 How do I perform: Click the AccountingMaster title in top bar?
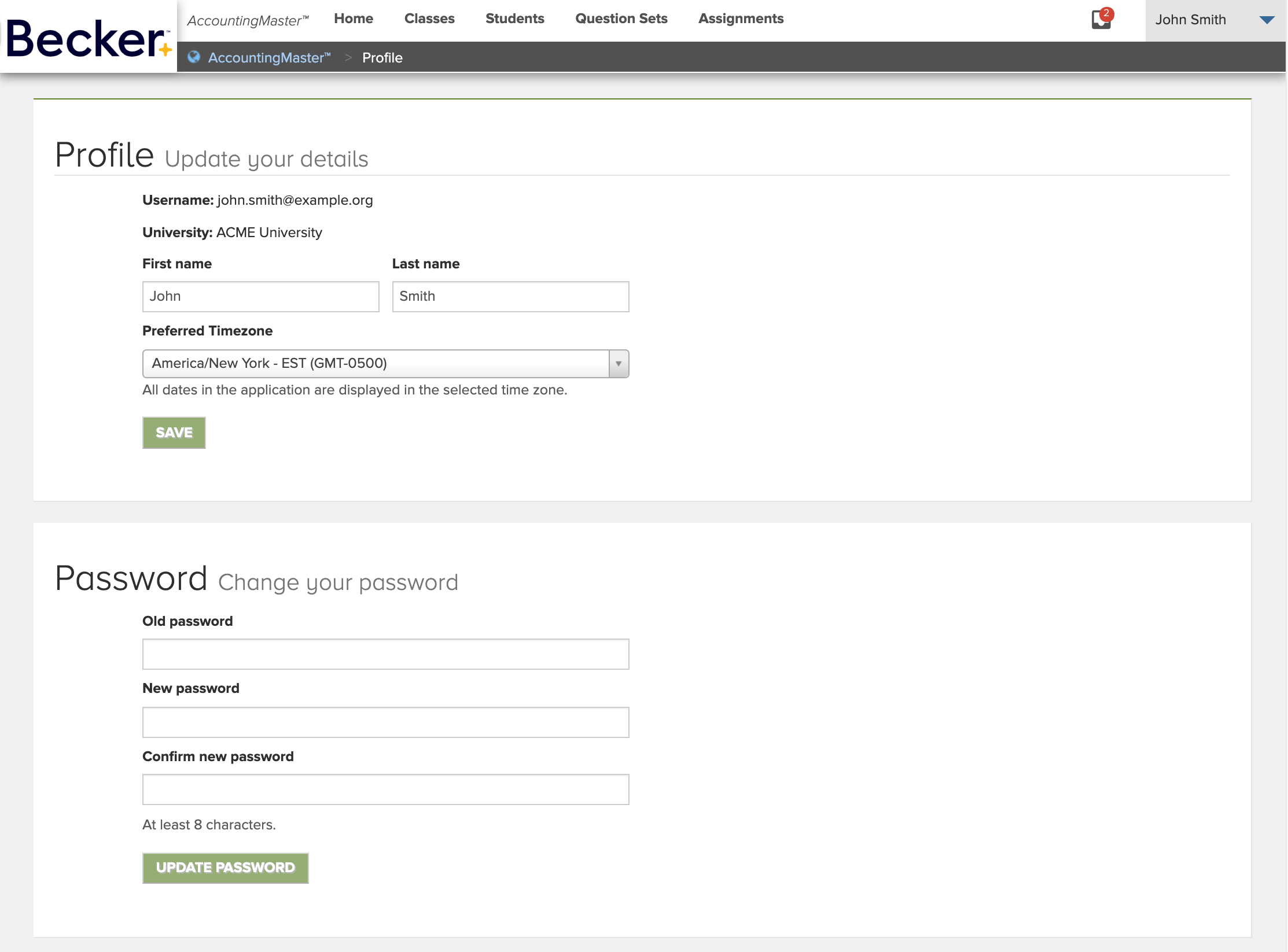pyautogui.click(x=248, y=20)
